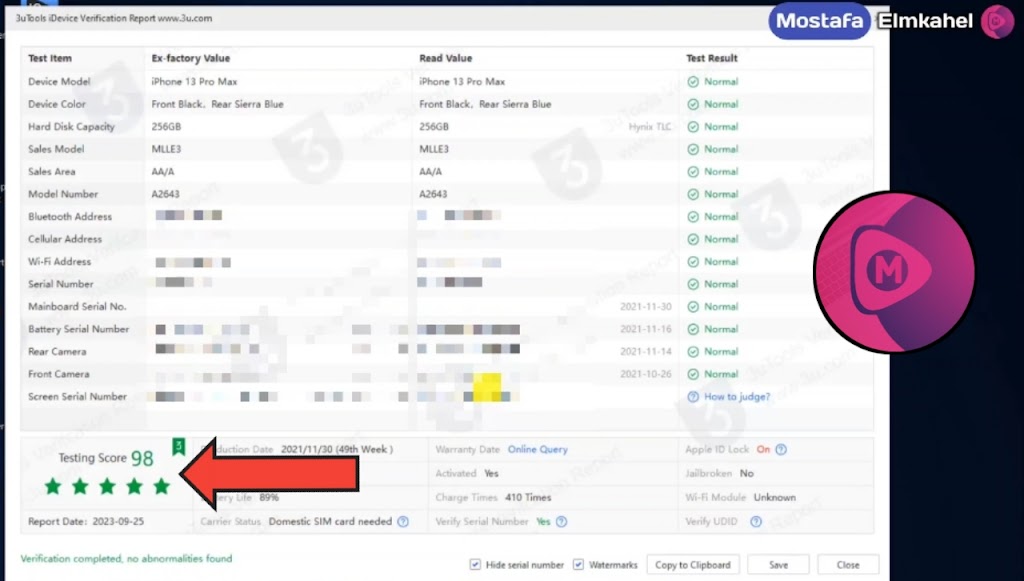Click the Apple ID Lock On value
Viewport: 1024px width, 581px height.
[763, 449]
